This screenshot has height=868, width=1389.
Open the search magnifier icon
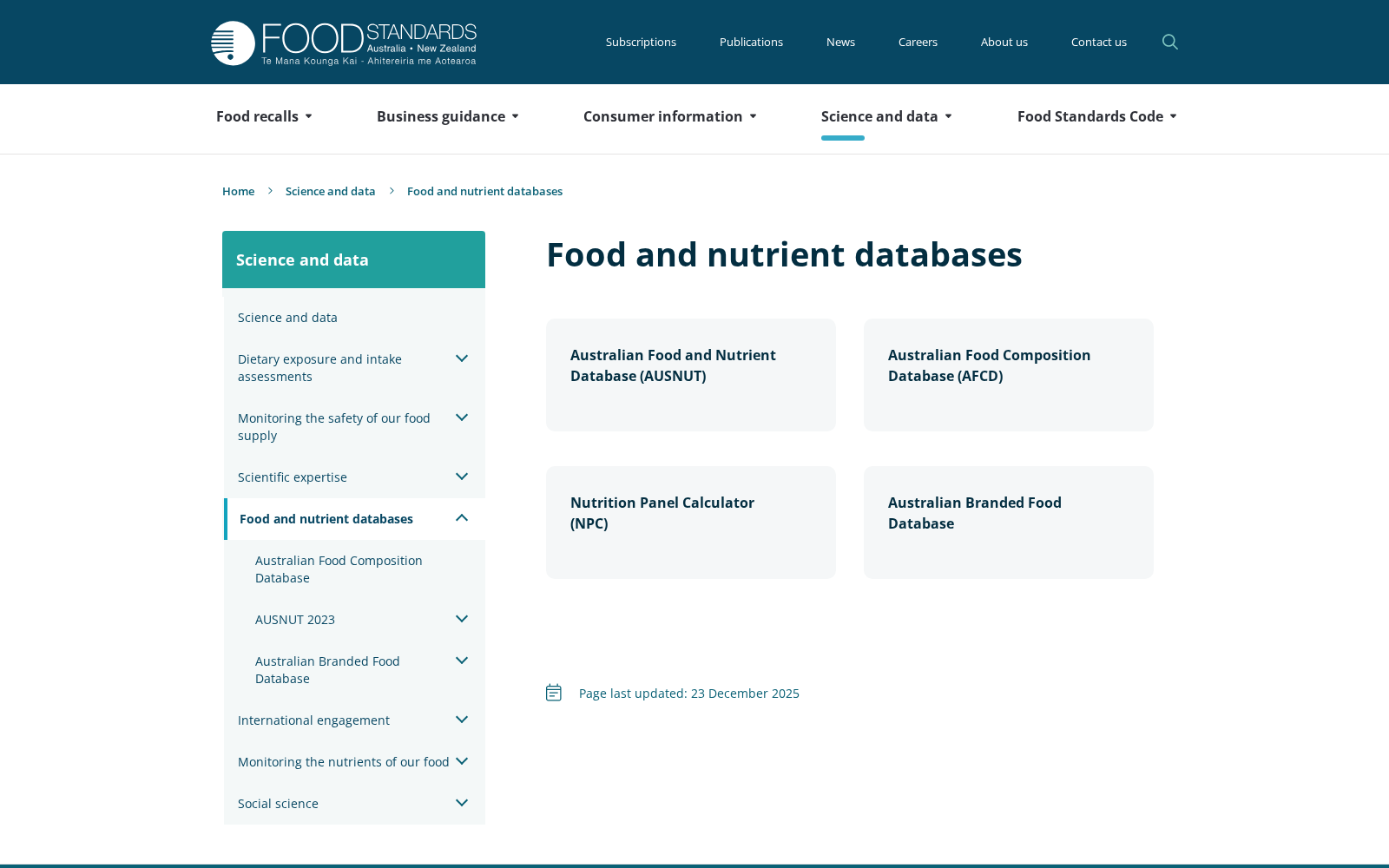tap(1170, 42)
